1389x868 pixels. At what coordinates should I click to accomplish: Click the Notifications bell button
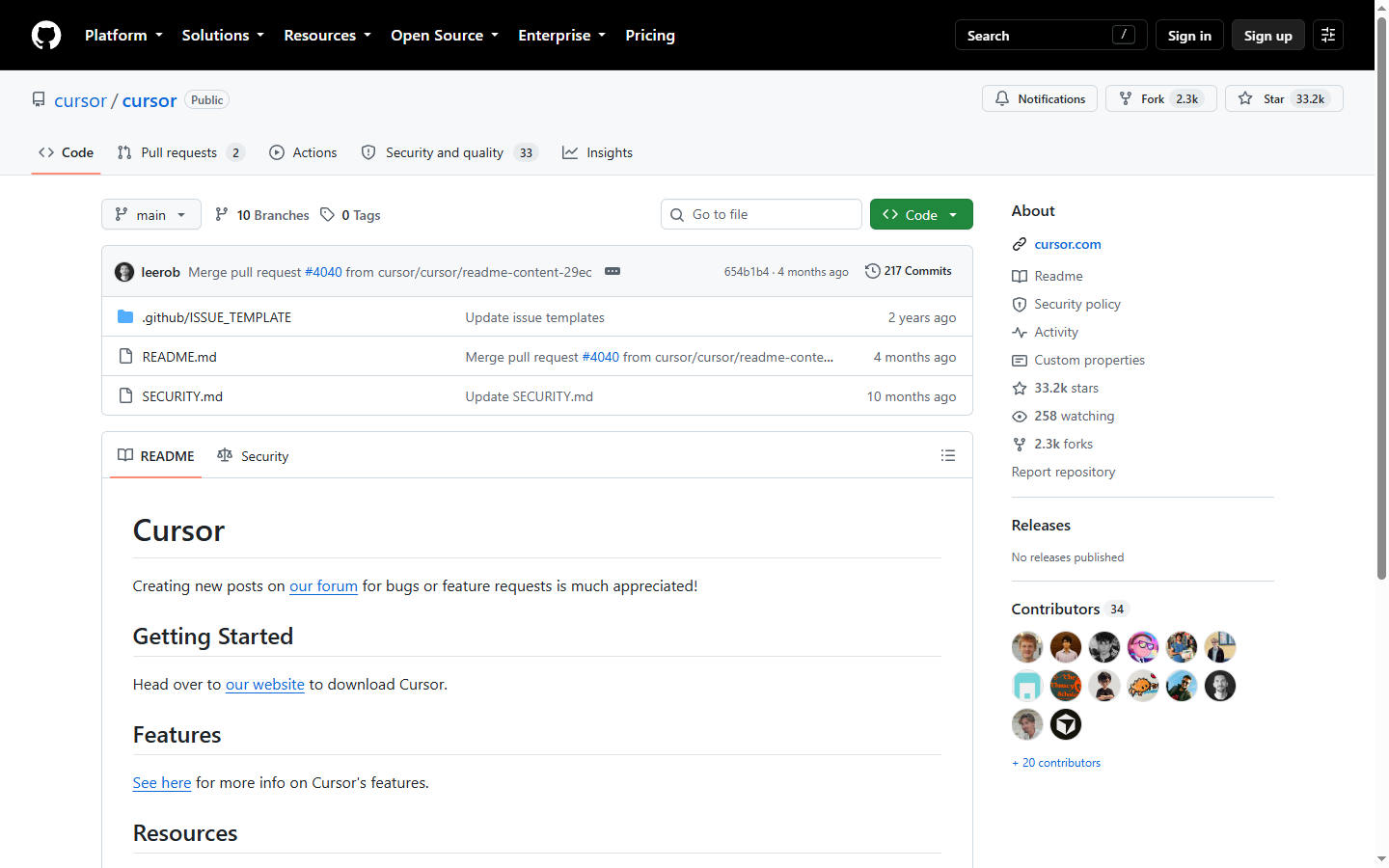tap(1040, 99)
